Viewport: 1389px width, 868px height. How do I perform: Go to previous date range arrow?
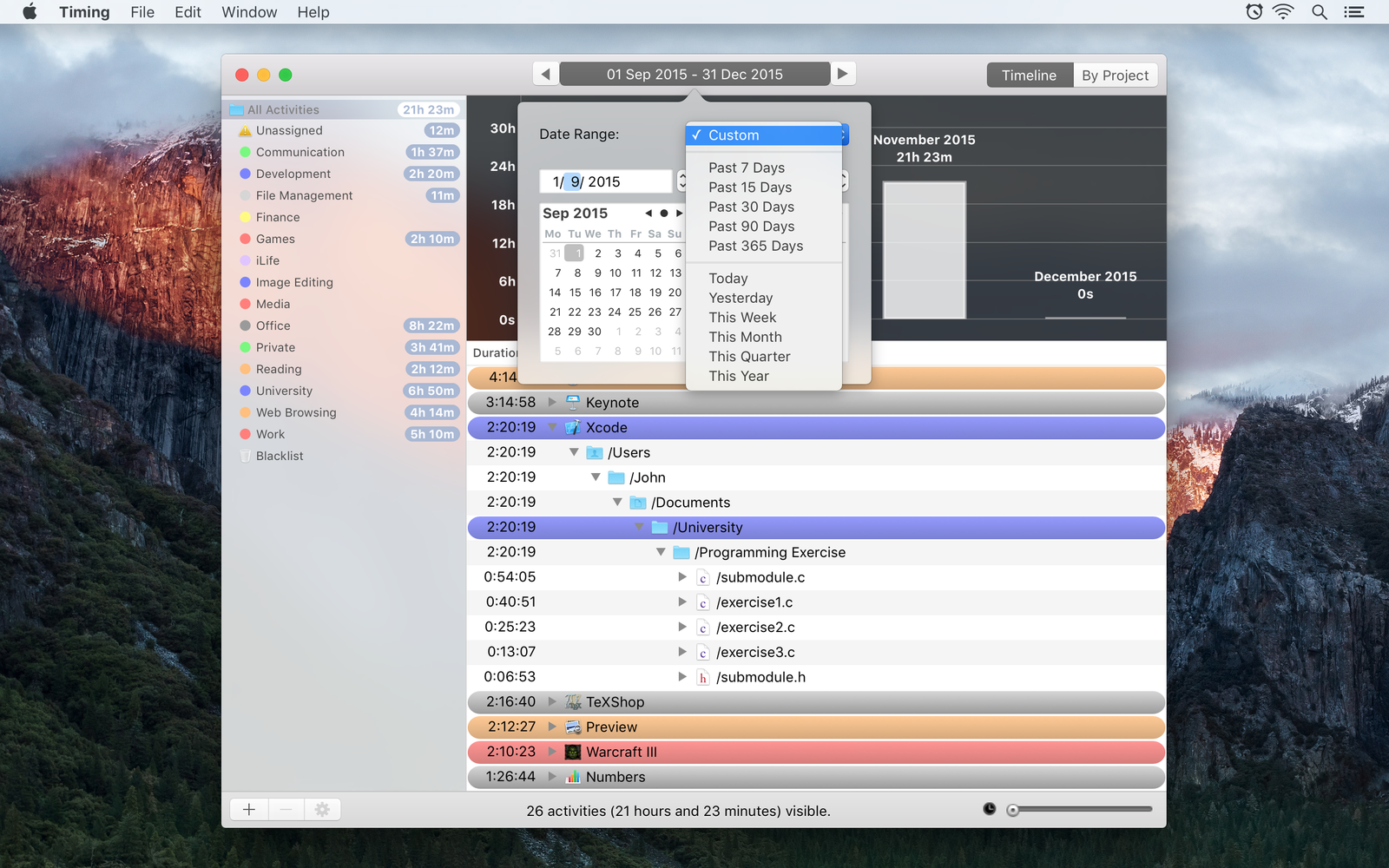[x=545, y=75]
